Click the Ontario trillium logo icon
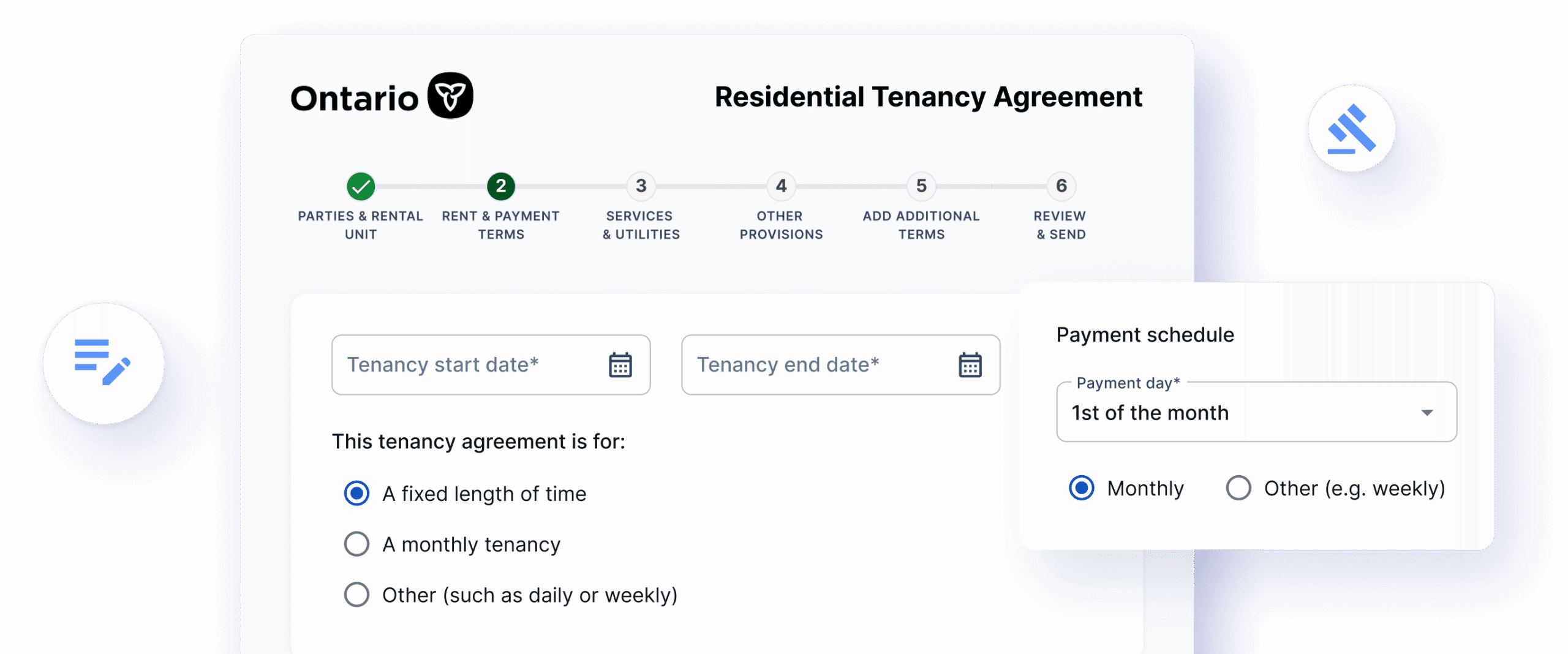 click(450, 96)
